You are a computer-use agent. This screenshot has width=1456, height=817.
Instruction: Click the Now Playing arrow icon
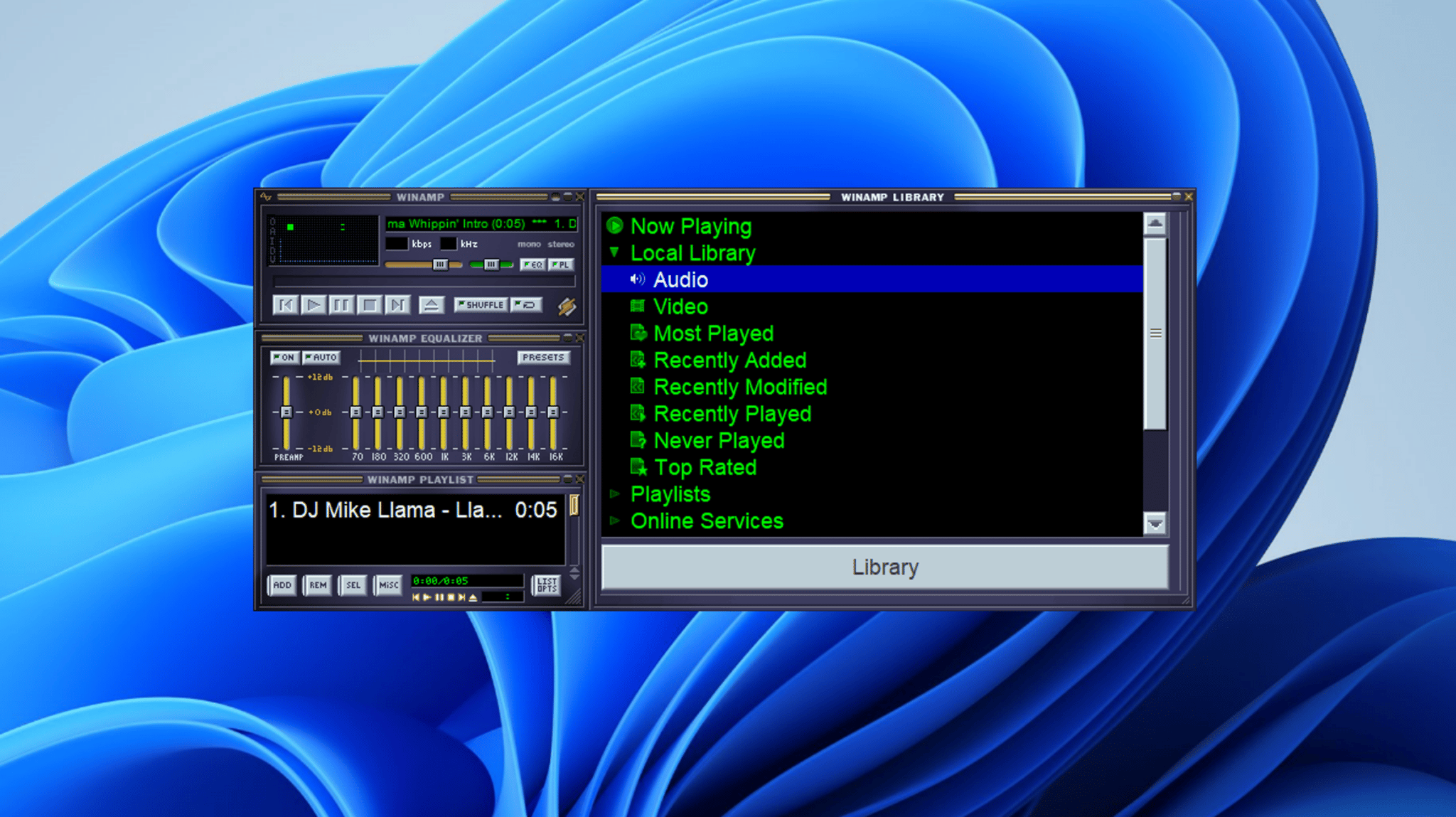coord(614,225)
